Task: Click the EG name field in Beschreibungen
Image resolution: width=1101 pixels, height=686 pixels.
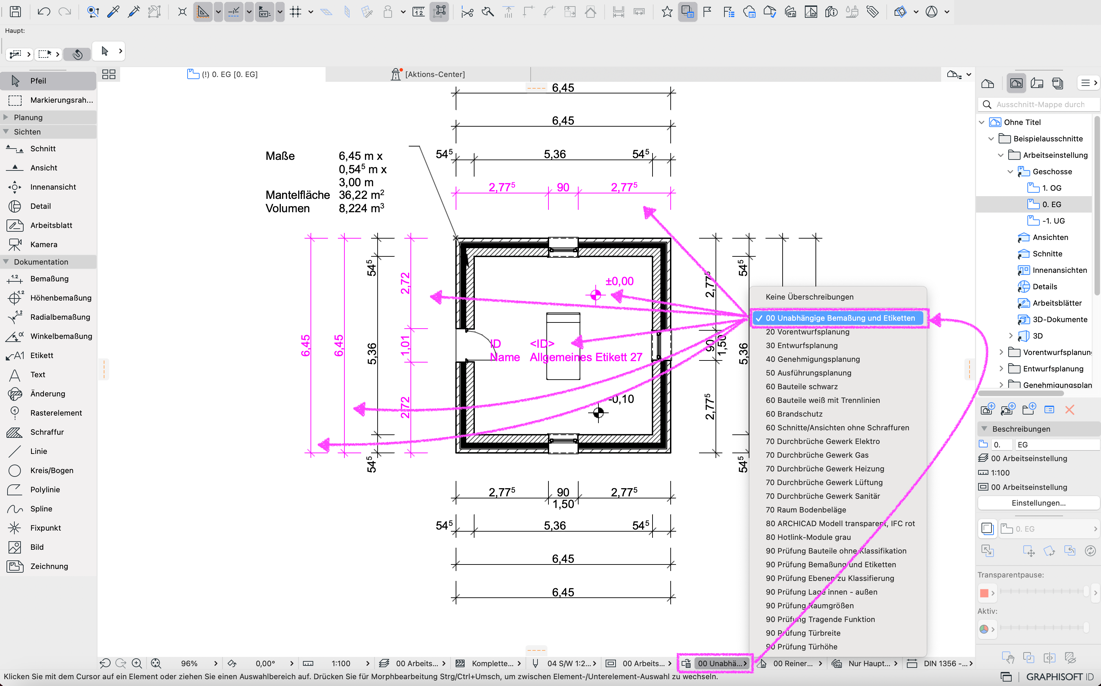Action: [x=1057, y=444]
